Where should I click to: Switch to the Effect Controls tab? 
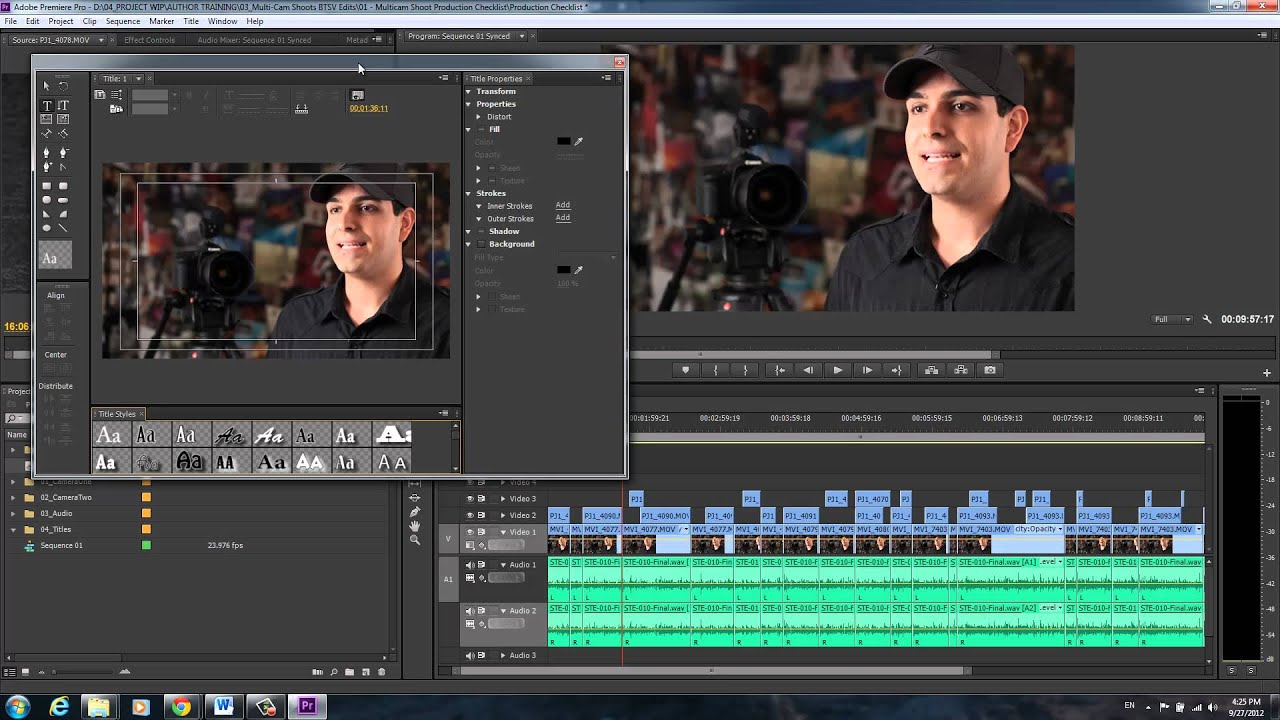tap(149, 40)
